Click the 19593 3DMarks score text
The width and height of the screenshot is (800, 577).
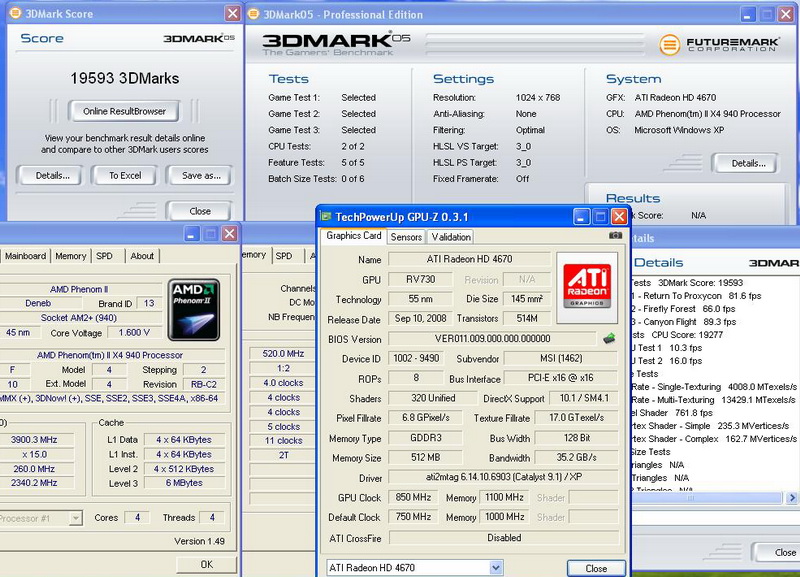[x=124, y=78]
